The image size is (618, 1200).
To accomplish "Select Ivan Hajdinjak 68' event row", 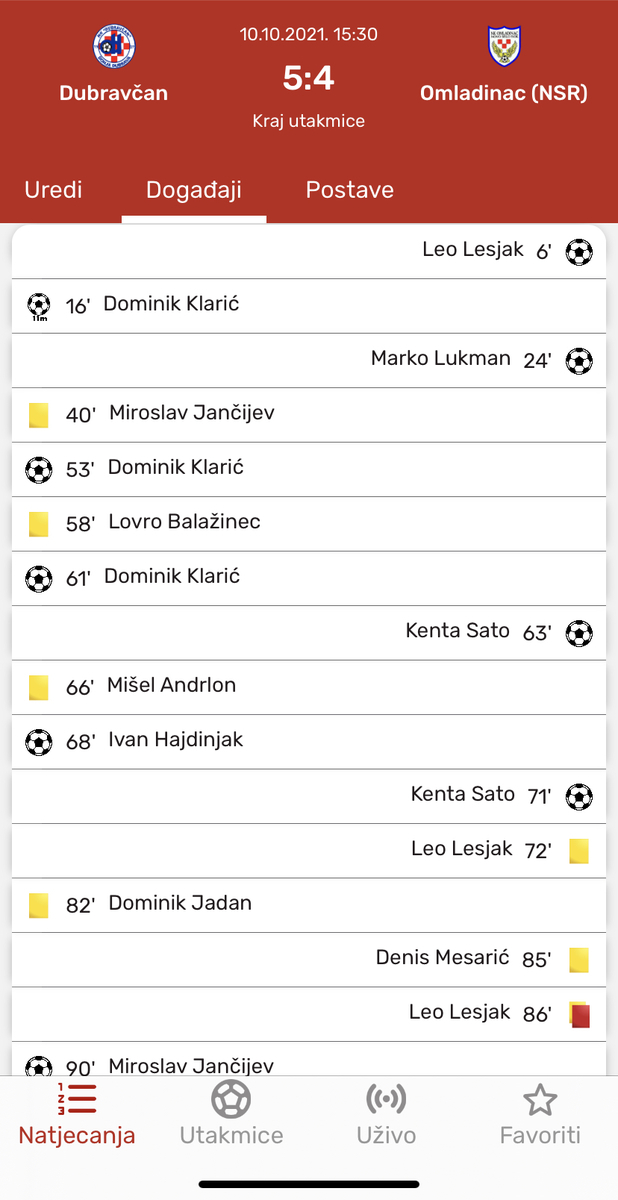I will coord(309,741).
